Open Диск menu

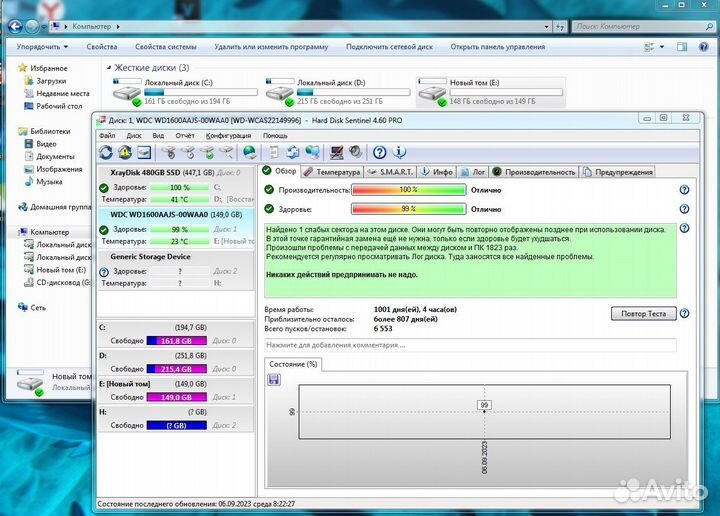click(x=134, y=135)
